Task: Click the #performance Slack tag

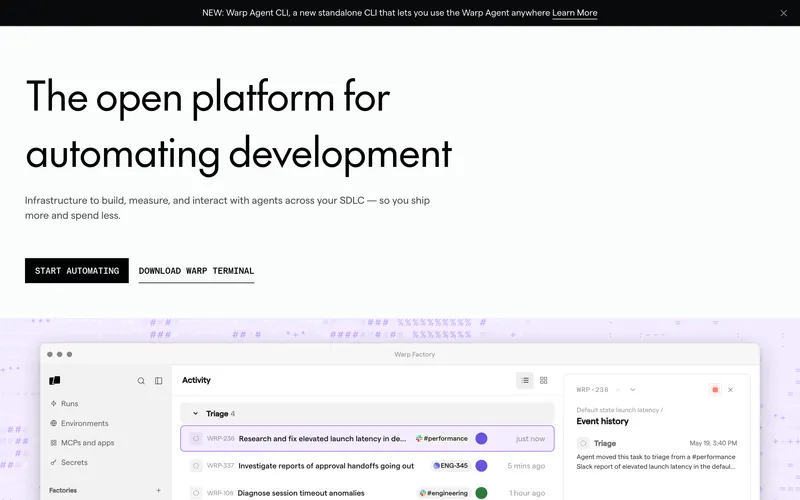Action: coord(441,439)
